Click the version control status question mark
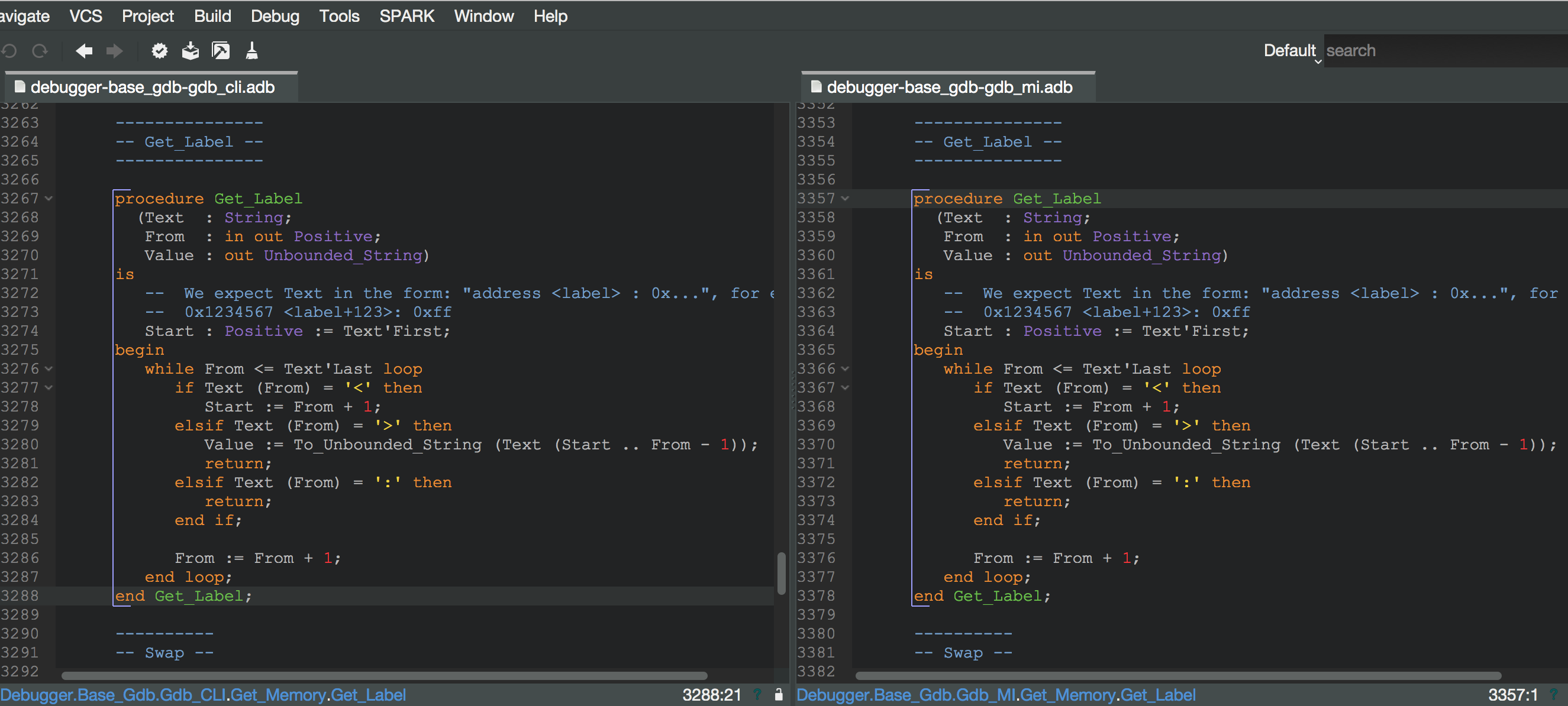 tap(757, 694)
